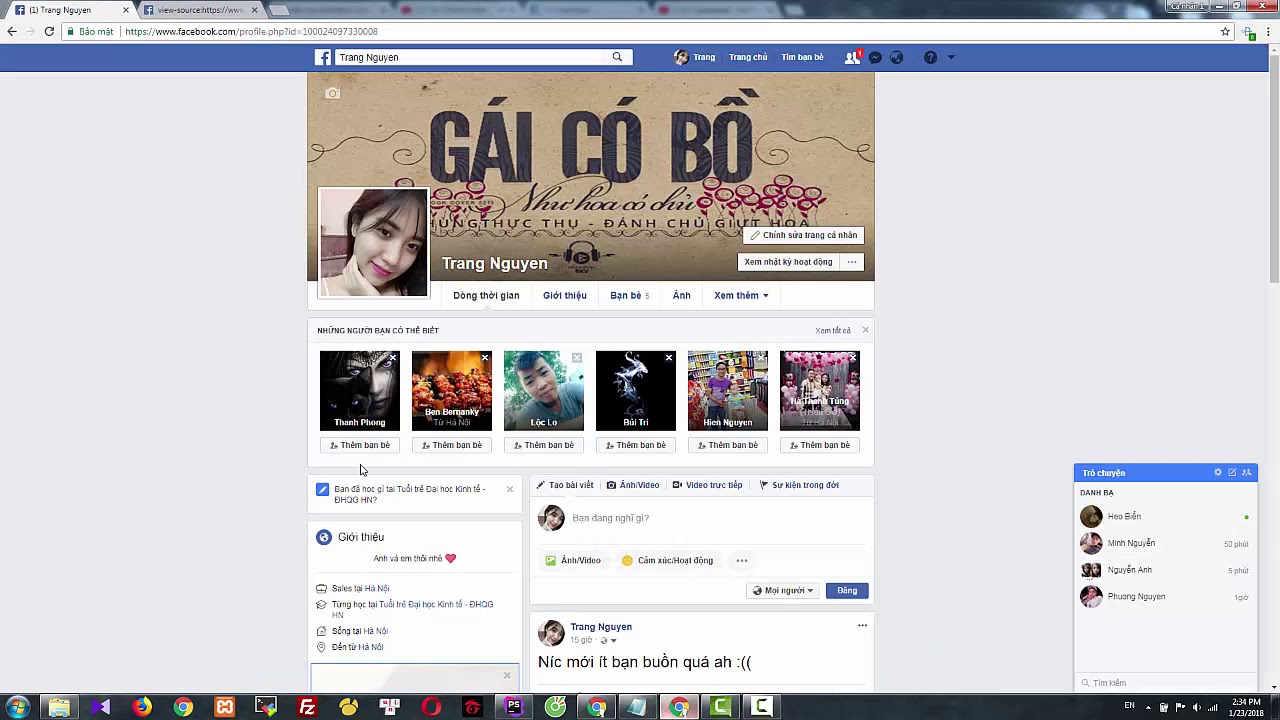Open Messenger icon in header
Screen dimensions: 1280x720
coord(875,57)
